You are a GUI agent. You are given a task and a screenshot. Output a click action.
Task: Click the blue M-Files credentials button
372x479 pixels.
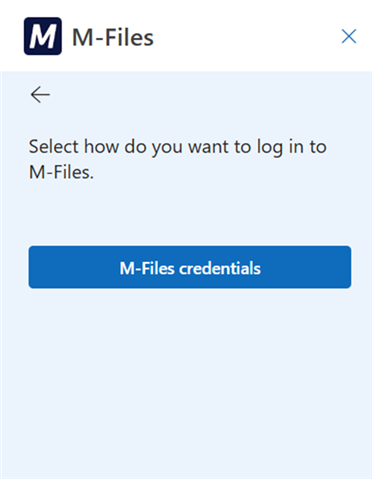coord(190,267)
